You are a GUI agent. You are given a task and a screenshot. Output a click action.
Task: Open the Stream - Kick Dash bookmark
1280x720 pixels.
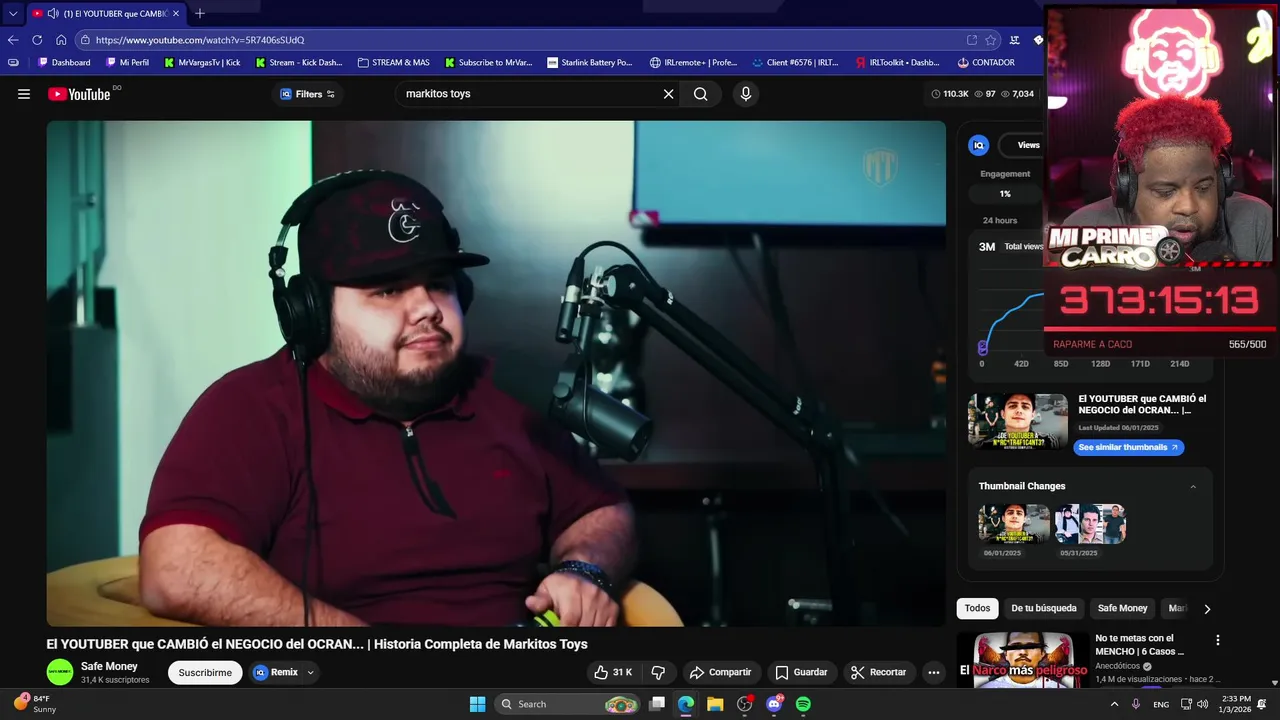[299, 62]
